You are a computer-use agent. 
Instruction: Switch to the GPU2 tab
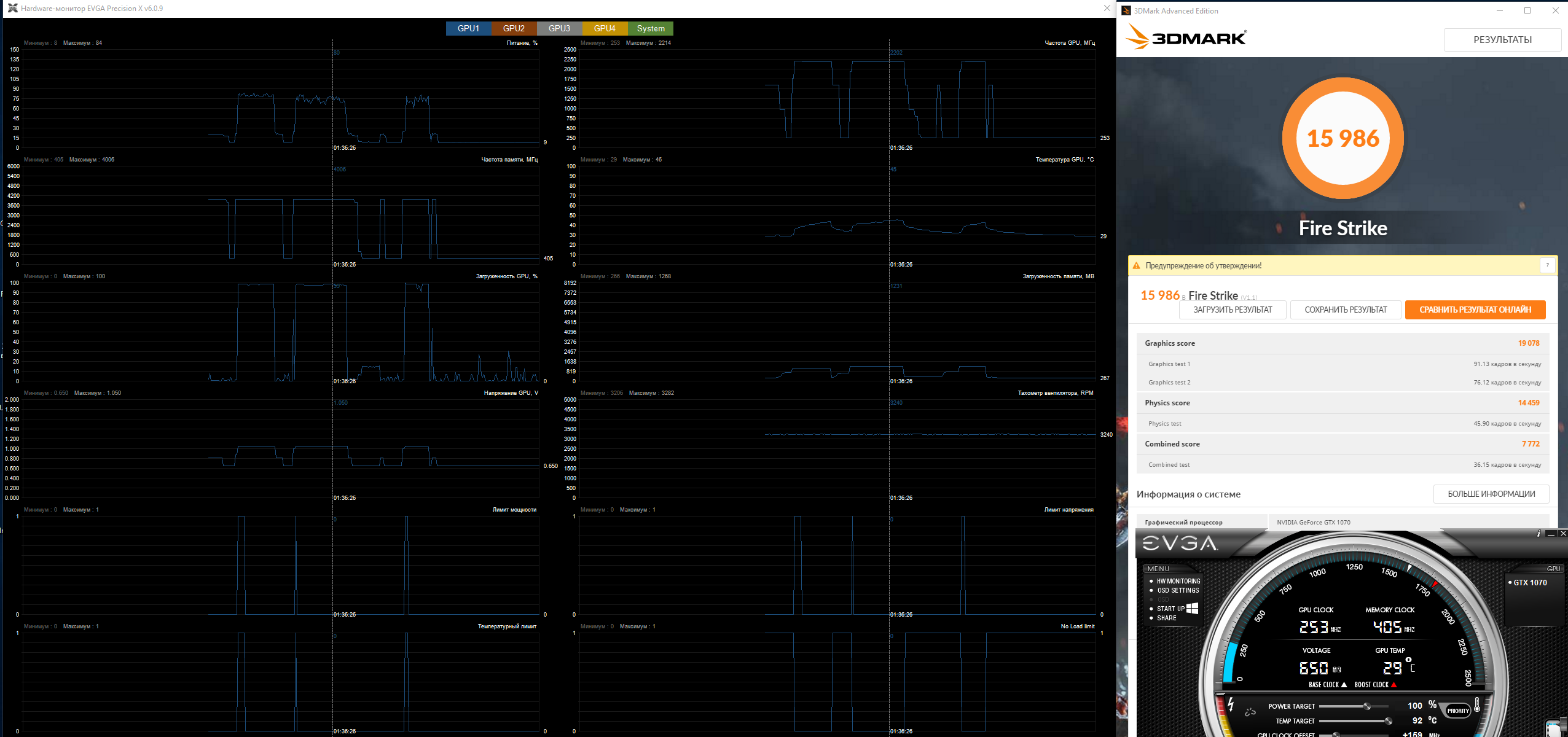(x=514, y=28)
